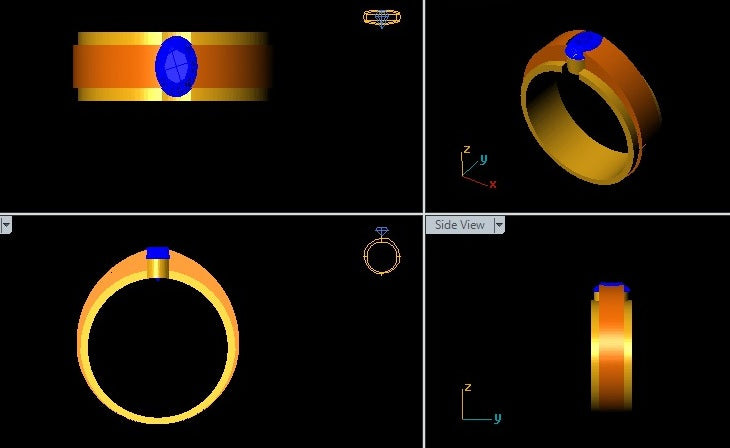Click the XYZ axis gizmo in the perspective view
The image size is (730, 448).
(x=479, y=167)
